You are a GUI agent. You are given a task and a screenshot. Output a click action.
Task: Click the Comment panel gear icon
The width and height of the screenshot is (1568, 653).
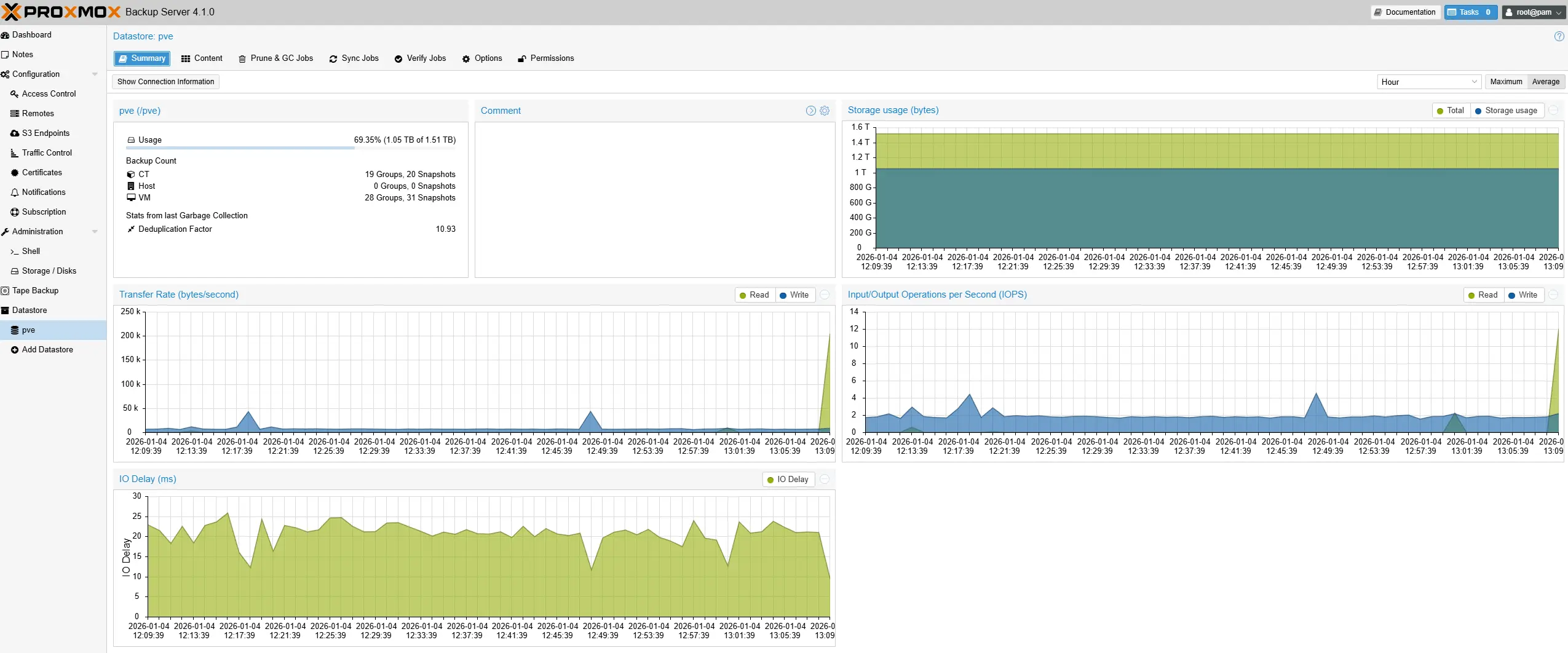[x=825, y=111]
